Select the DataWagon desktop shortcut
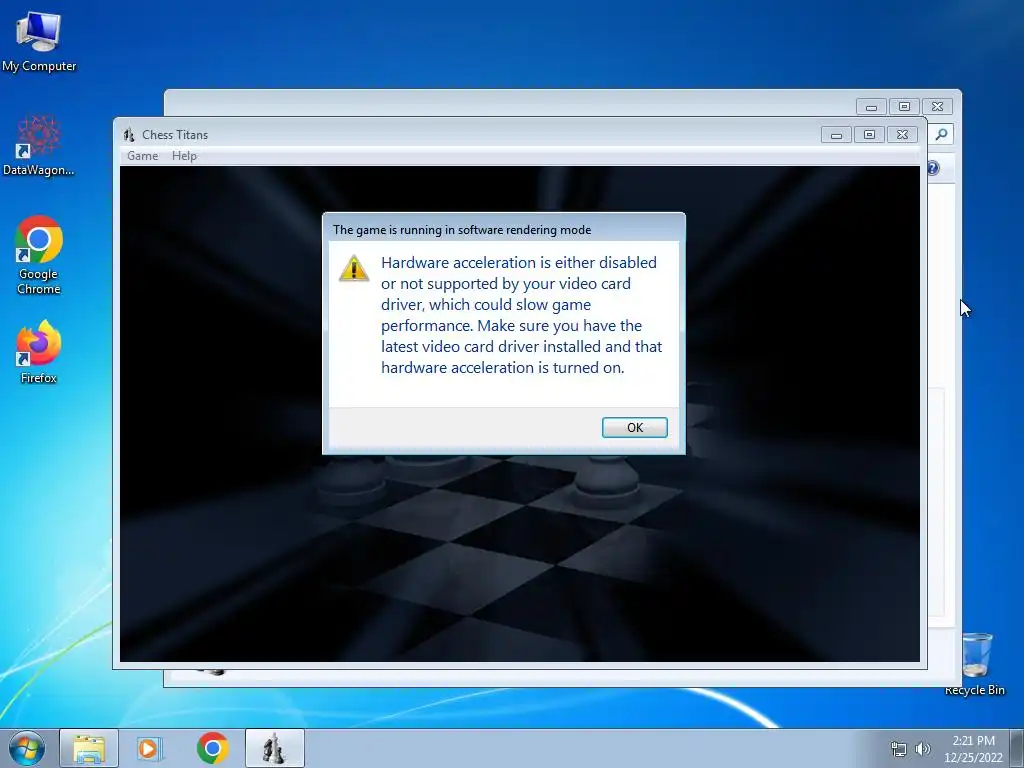Screen dimensions: 1024x768 tap(39, 145)
